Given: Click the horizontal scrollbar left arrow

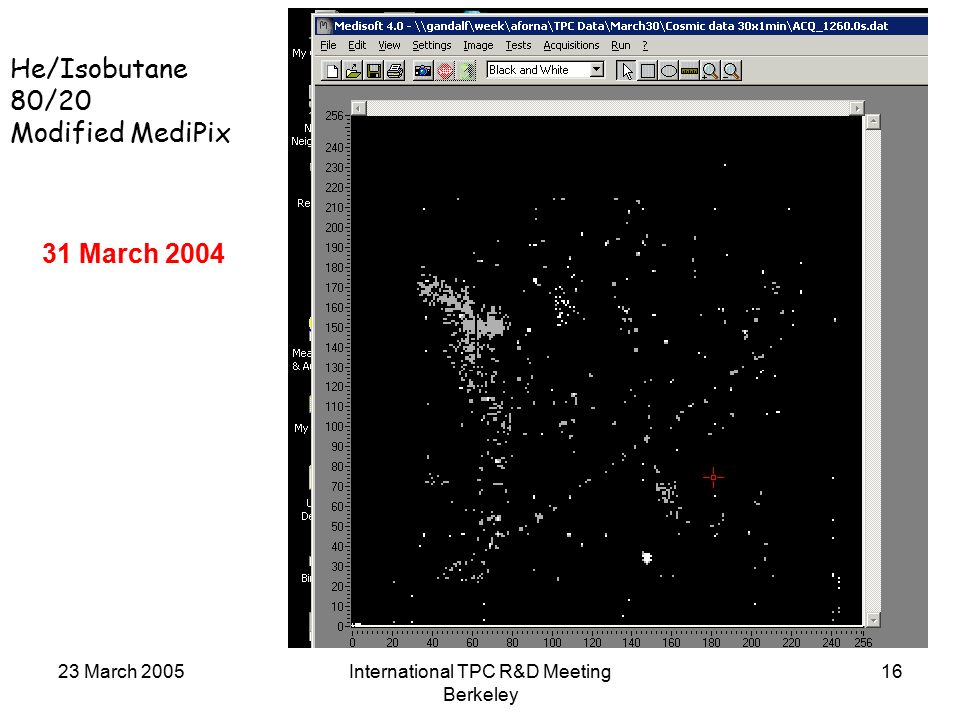Looking at the screenshot, I should pos(359,108).
